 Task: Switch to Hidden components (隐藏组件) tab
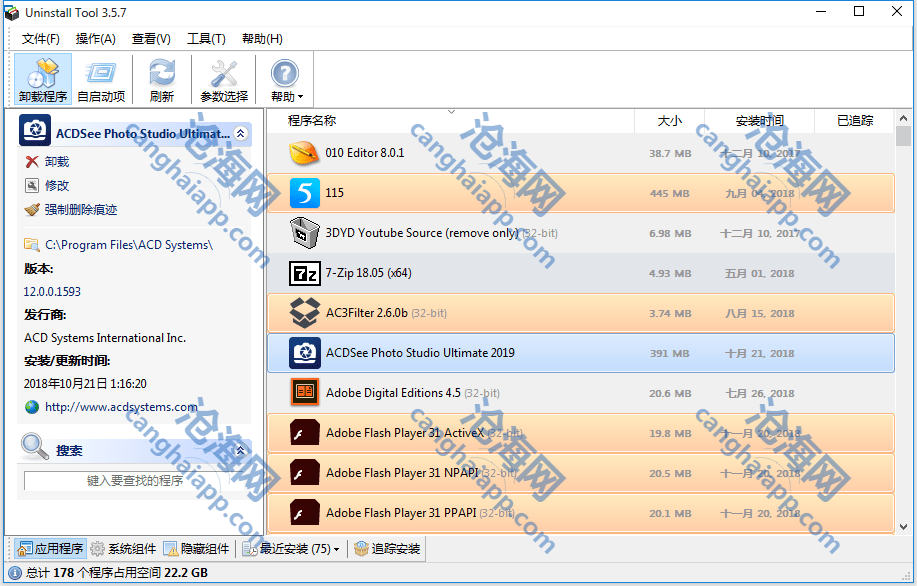(x=197, y=549)
